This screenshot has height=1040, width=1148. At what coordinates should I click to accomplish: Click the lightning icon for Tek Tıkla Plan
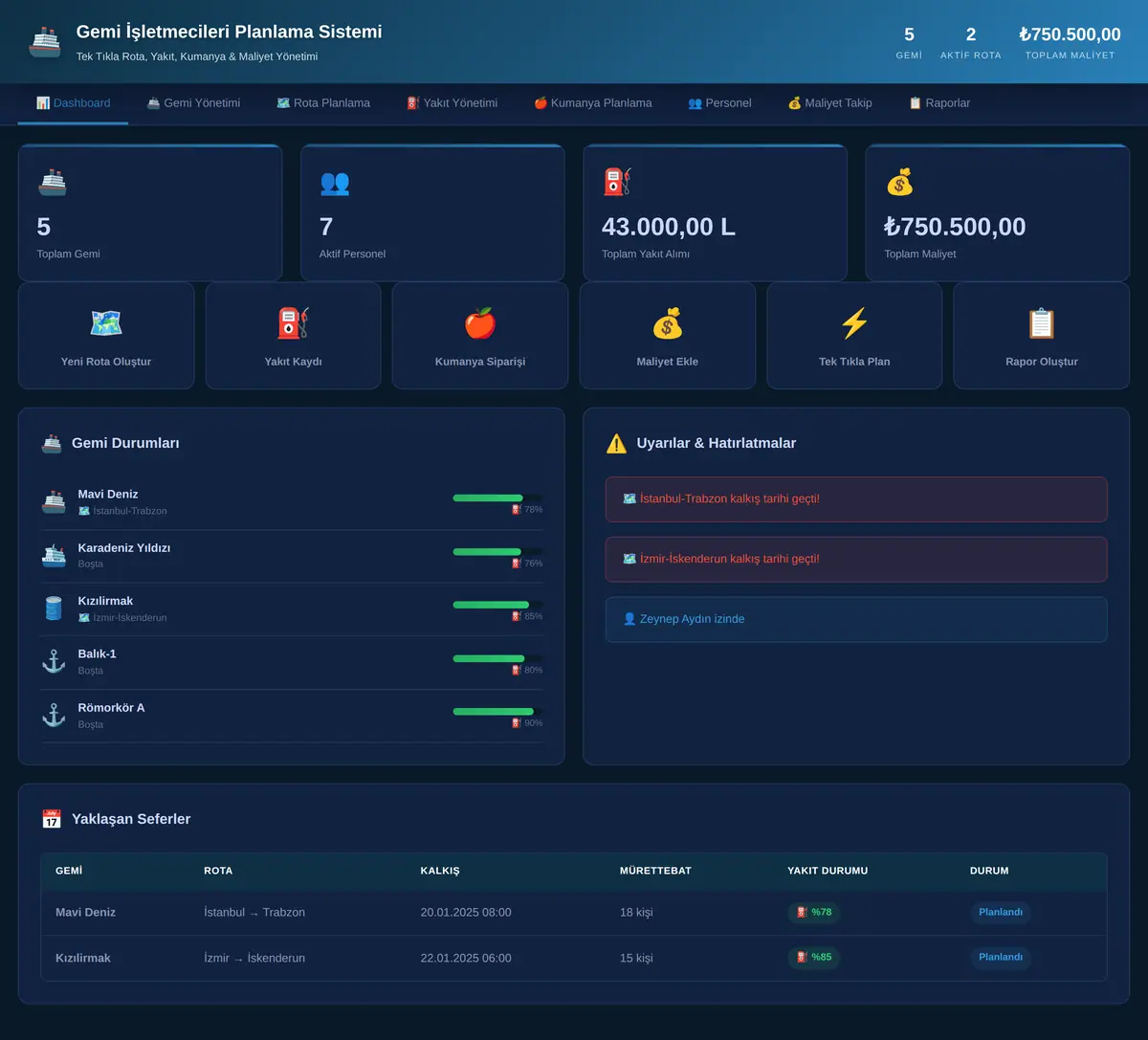tap(854, 323)
